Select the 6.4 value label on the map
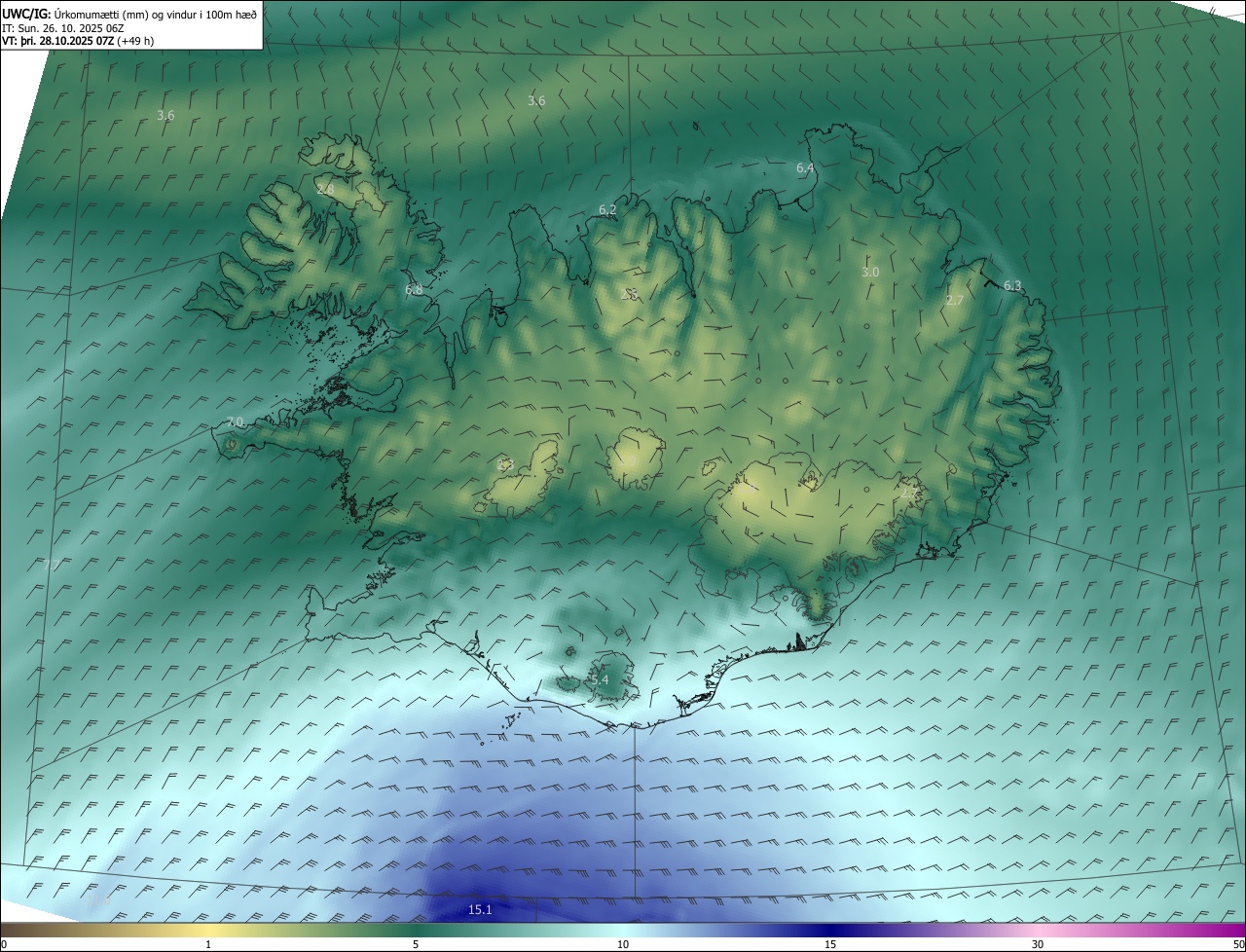This screenshot has height=952, width=1246. (x=805, y=168)
